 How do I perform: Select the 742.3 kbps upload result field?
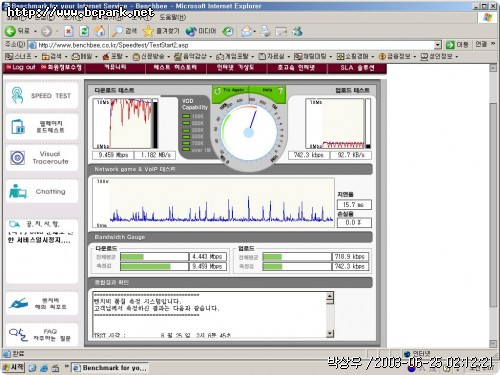click(309, 155)
